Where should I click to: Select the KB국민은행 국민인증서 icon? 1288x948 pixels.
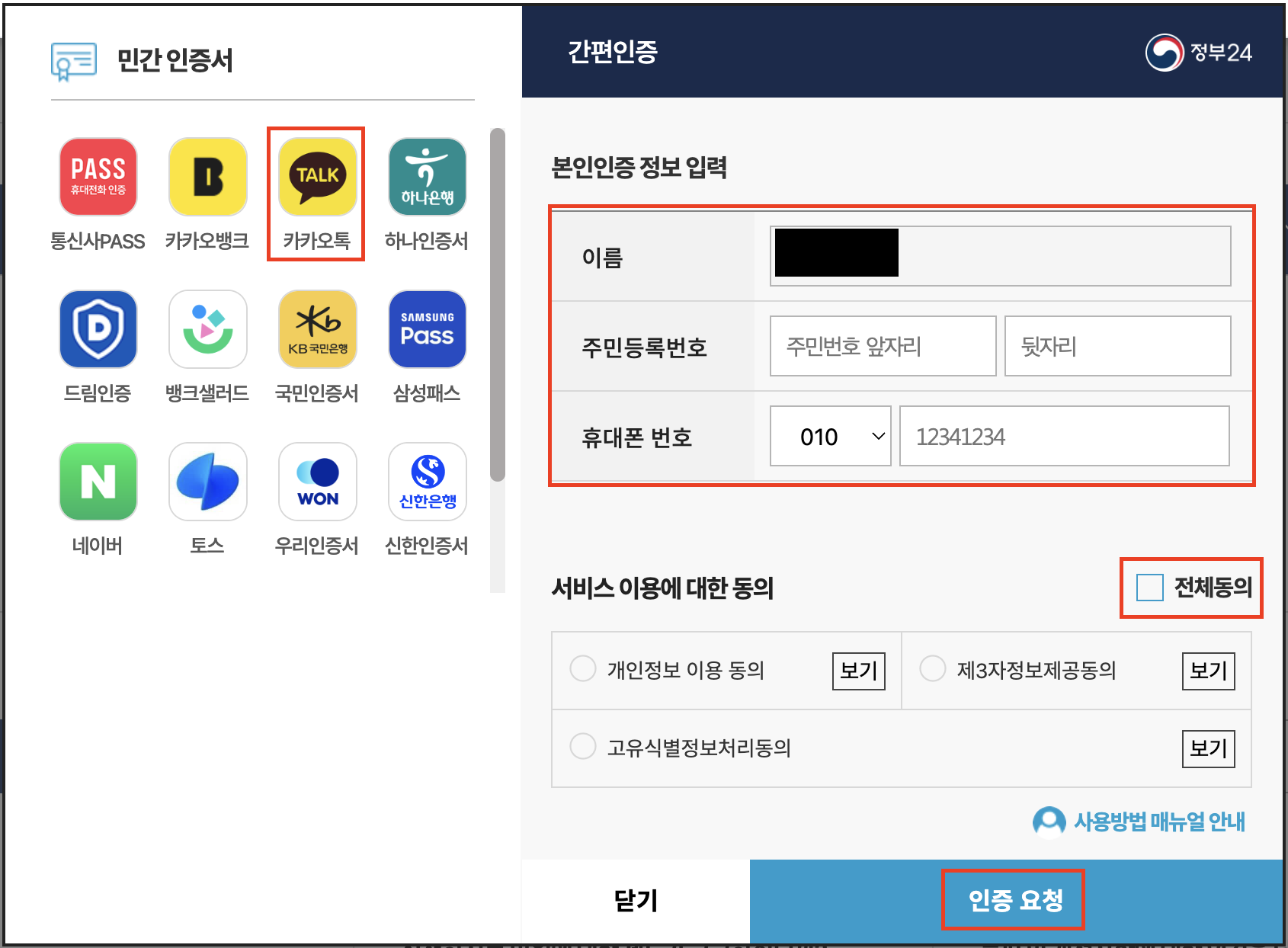(x=318, y=329)
